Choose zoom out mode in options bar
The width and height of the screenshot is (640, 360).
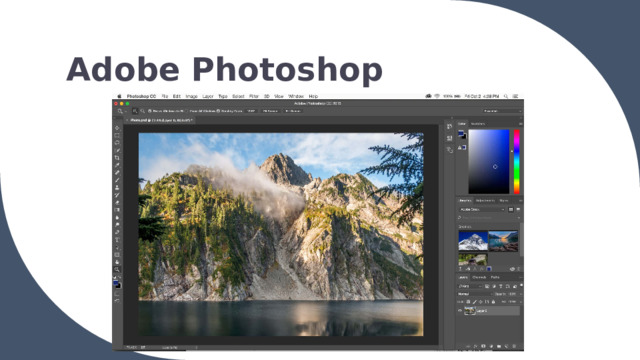[142, 111]
